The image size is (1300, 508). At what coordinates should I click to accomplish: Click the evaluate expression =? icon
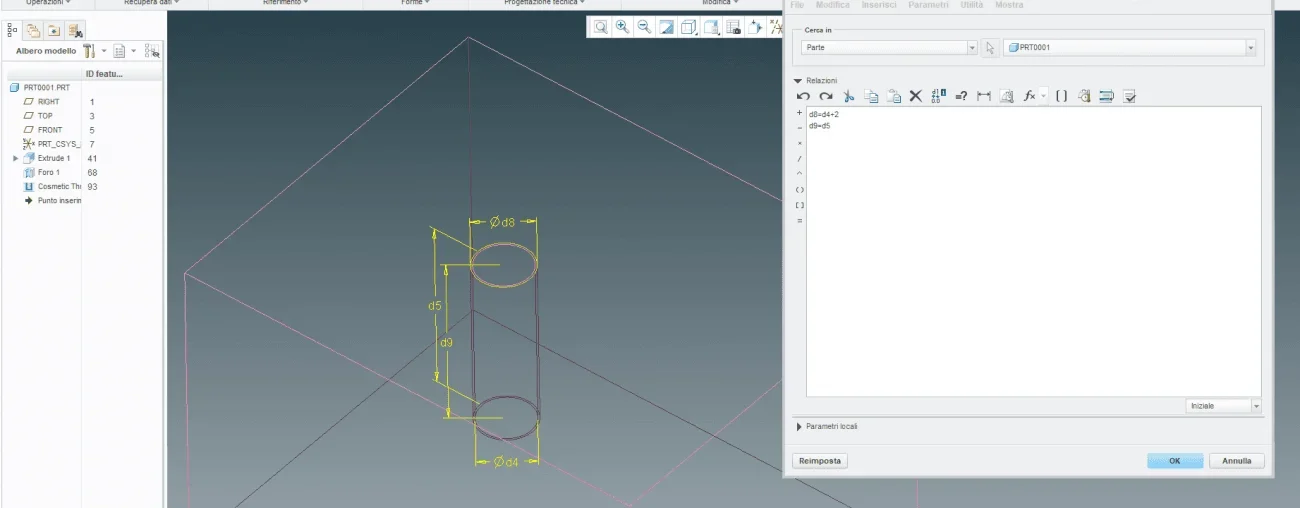click(x=961, y=96)
